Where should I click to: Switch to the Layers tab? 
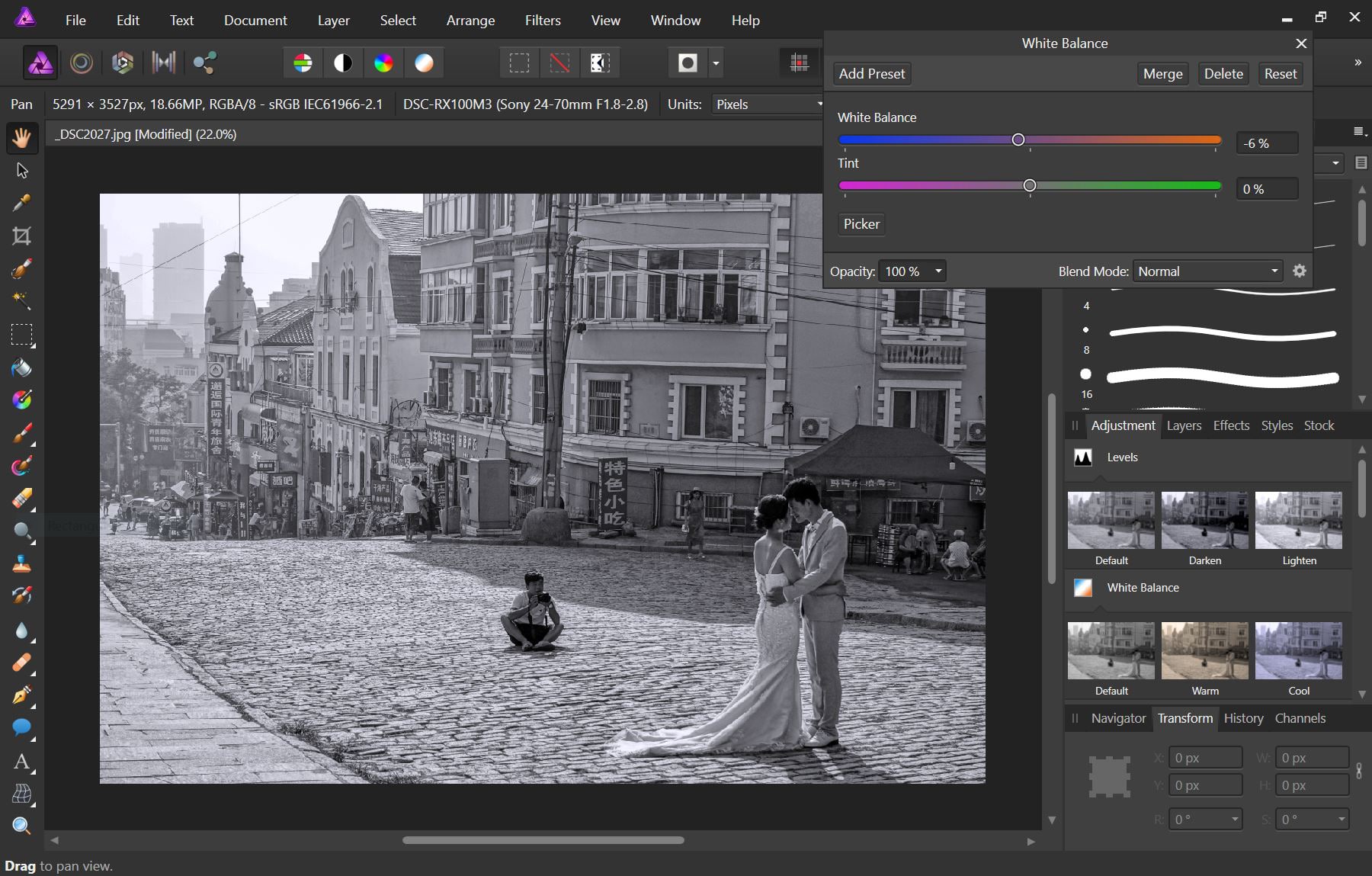(1183, 425)
